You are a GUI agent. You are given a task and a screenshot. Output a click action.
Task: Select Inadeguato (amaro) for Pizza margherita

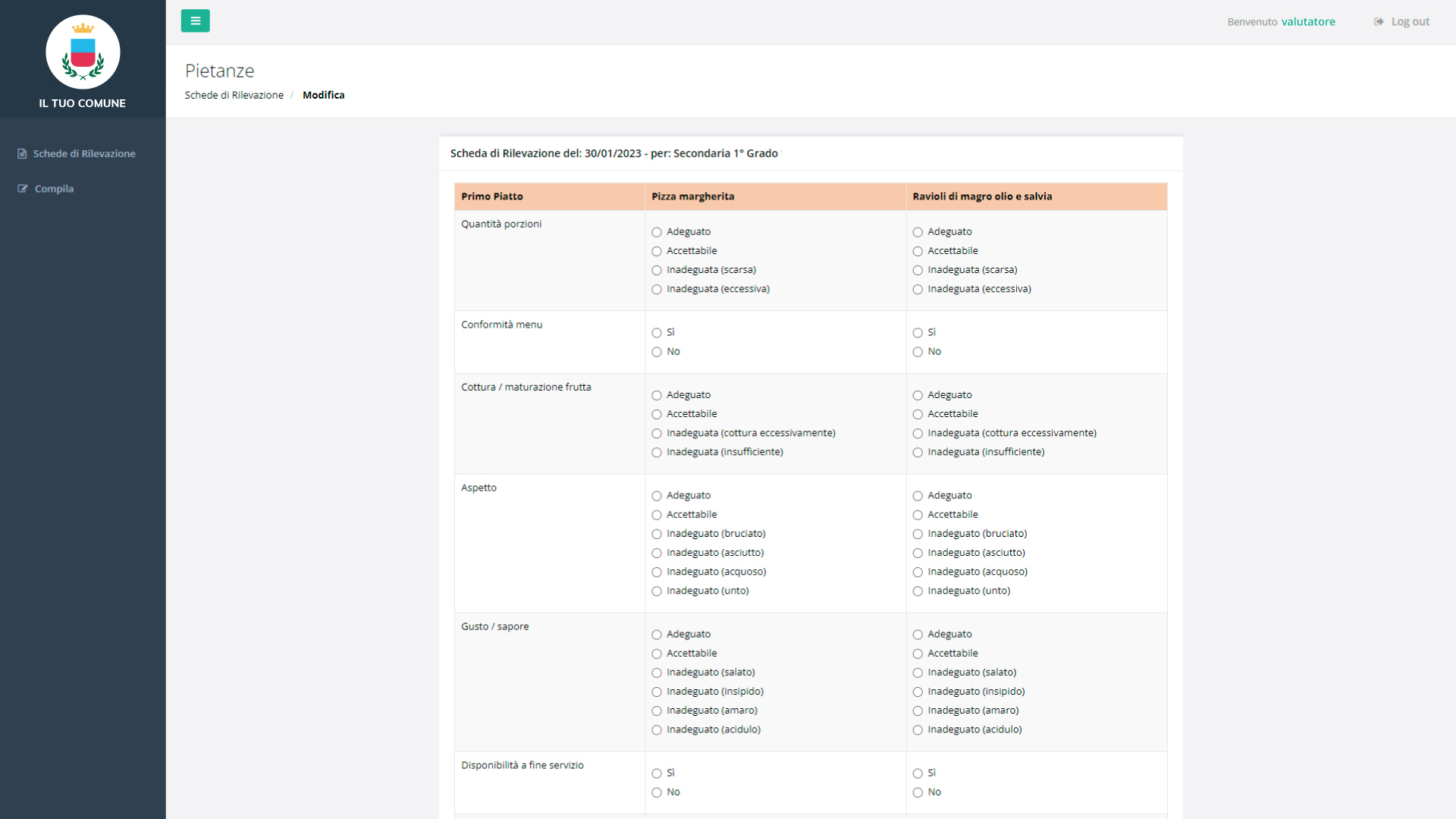(657, 711)
